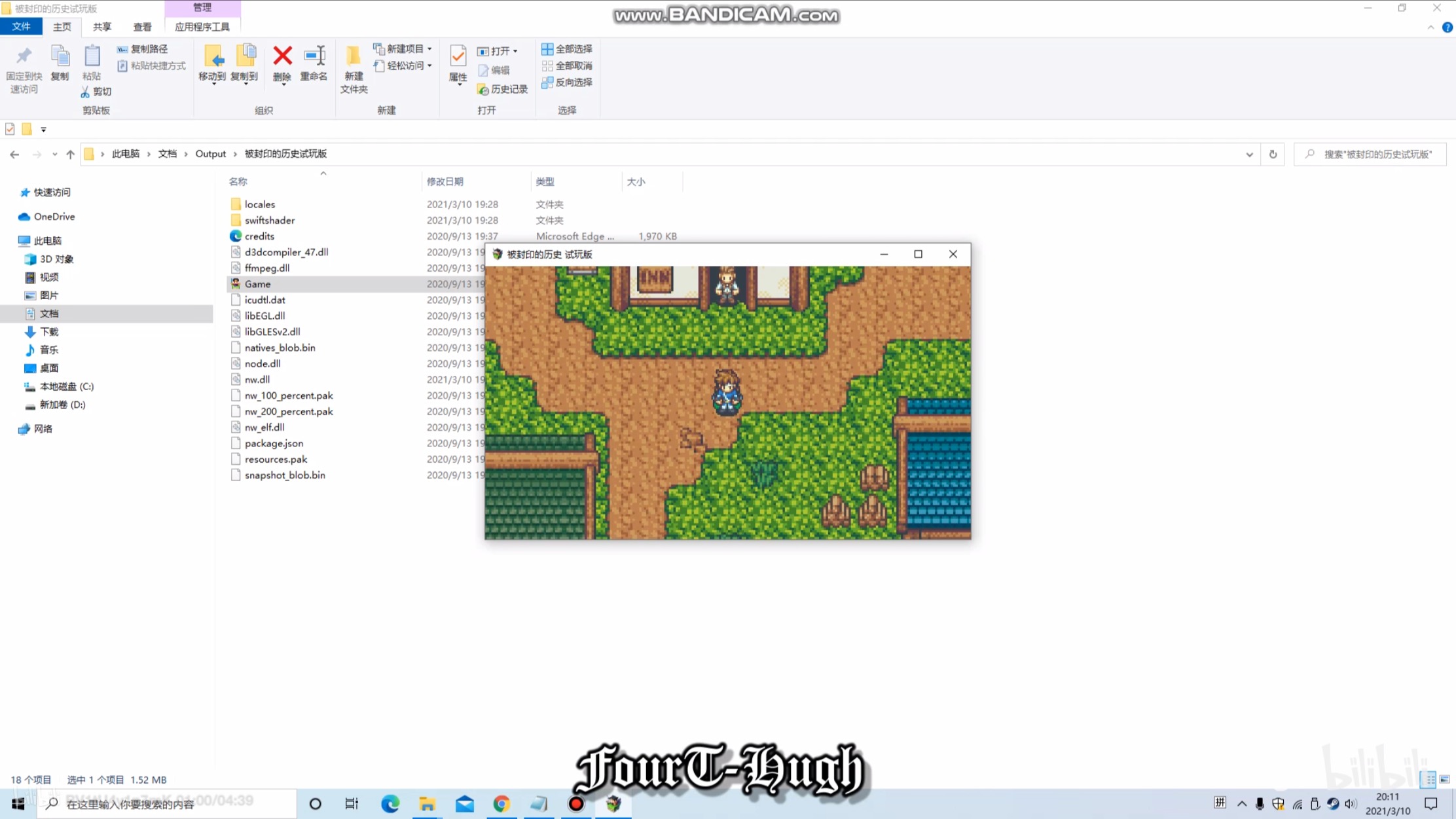Open customize quick access toolbar dropdown
This screenshot has height=819, width=1456.
click(43, 130)
